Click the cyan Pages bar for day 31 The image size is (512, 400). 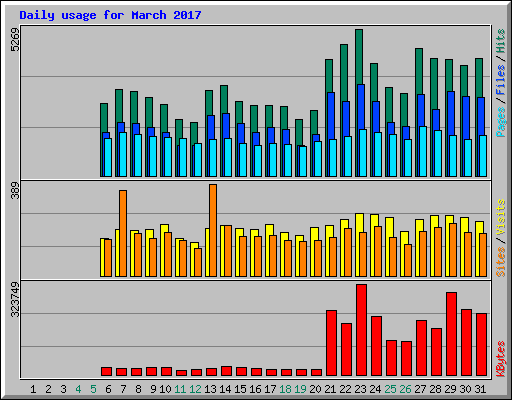click(483, 156)
